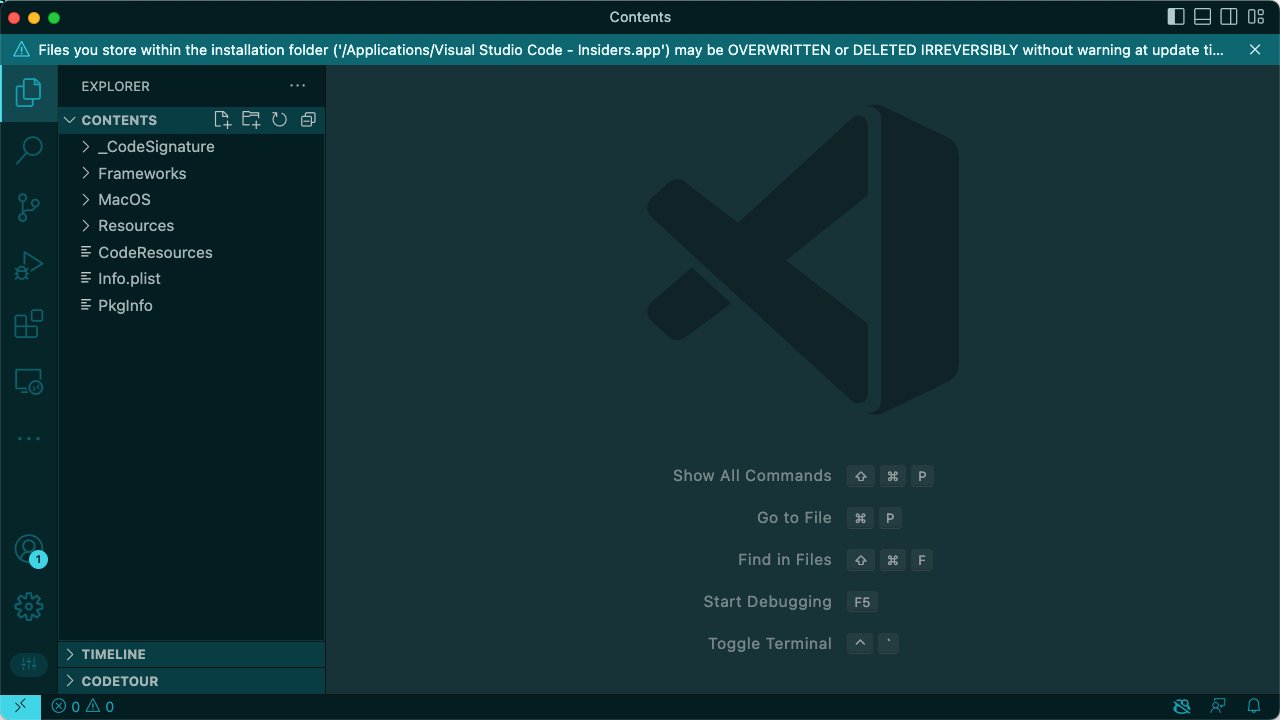Refresh the Explorer file tree

(280, 120)
